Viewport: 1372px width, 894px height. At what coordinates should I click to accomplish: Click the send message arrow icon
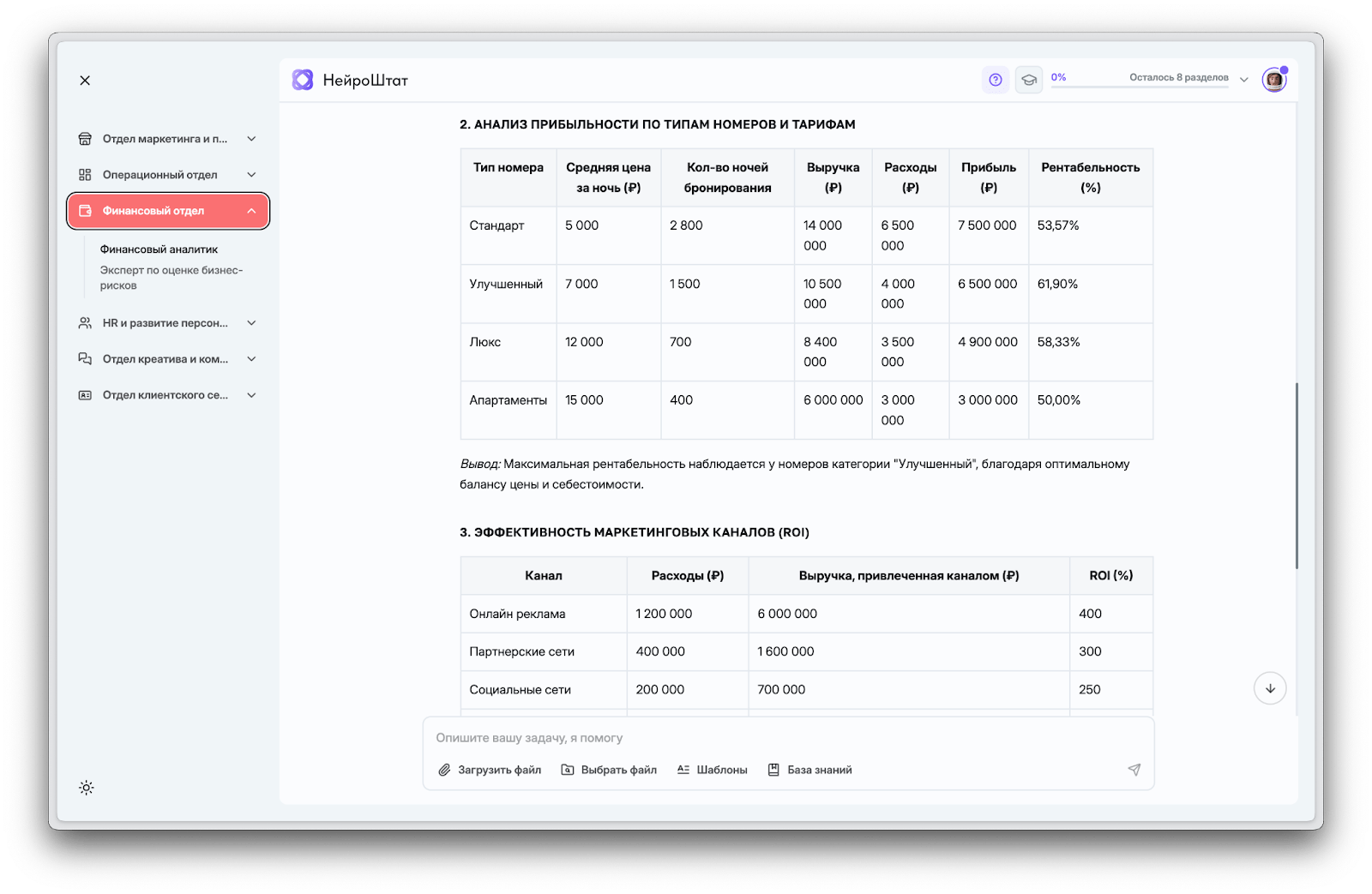pos(1134,770)
